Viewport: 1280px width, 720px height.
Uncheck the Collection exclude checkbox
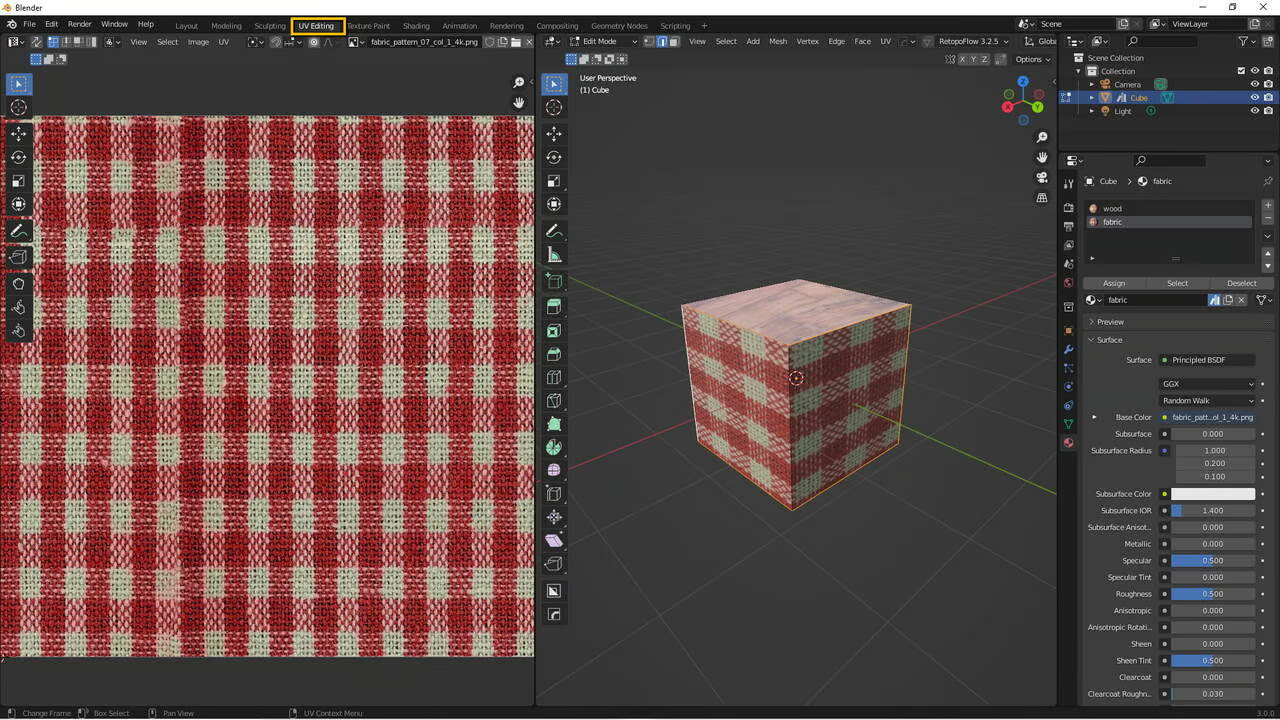[1241, 71]
